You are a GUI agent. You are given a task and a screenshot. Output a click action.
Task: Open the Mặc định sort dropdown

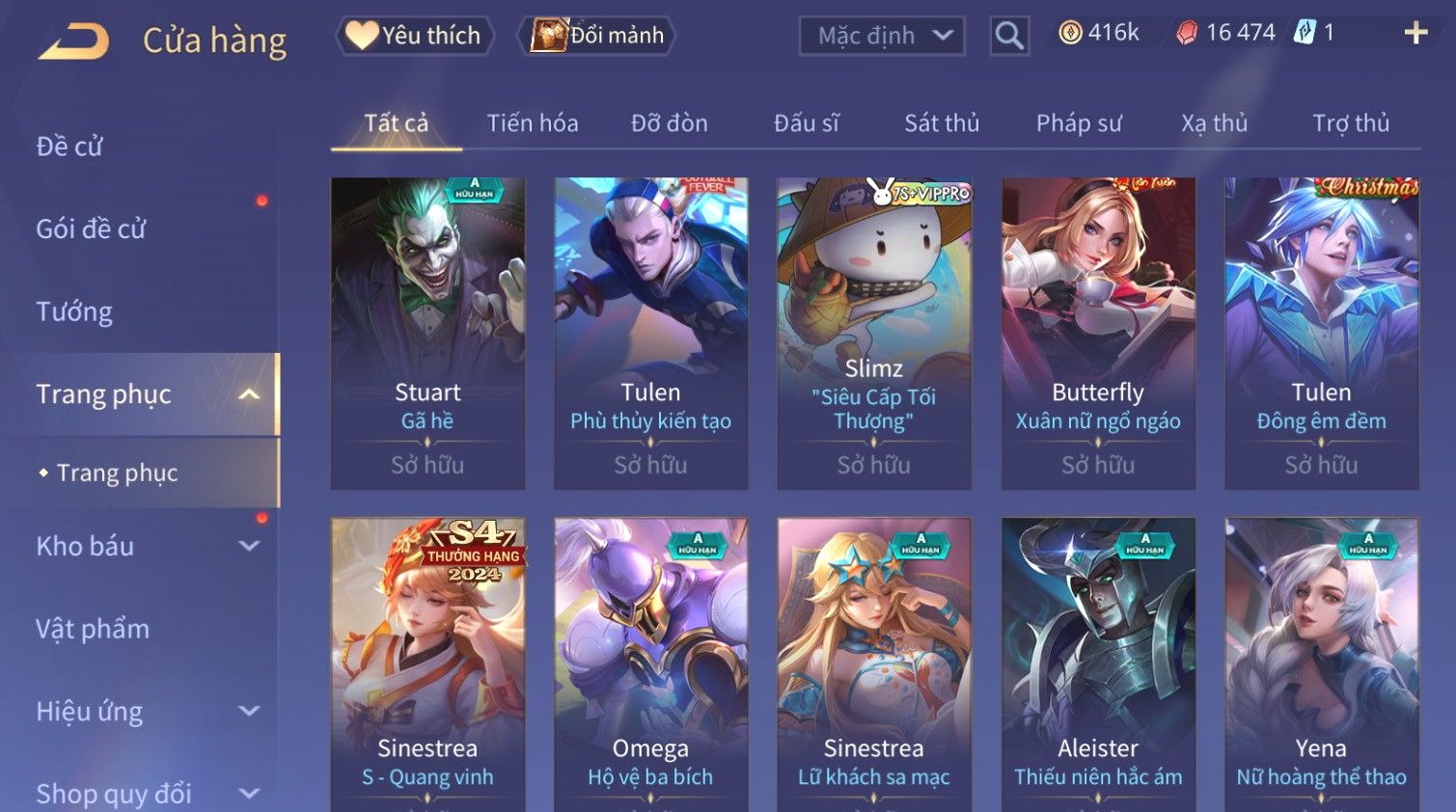(882, 36)
